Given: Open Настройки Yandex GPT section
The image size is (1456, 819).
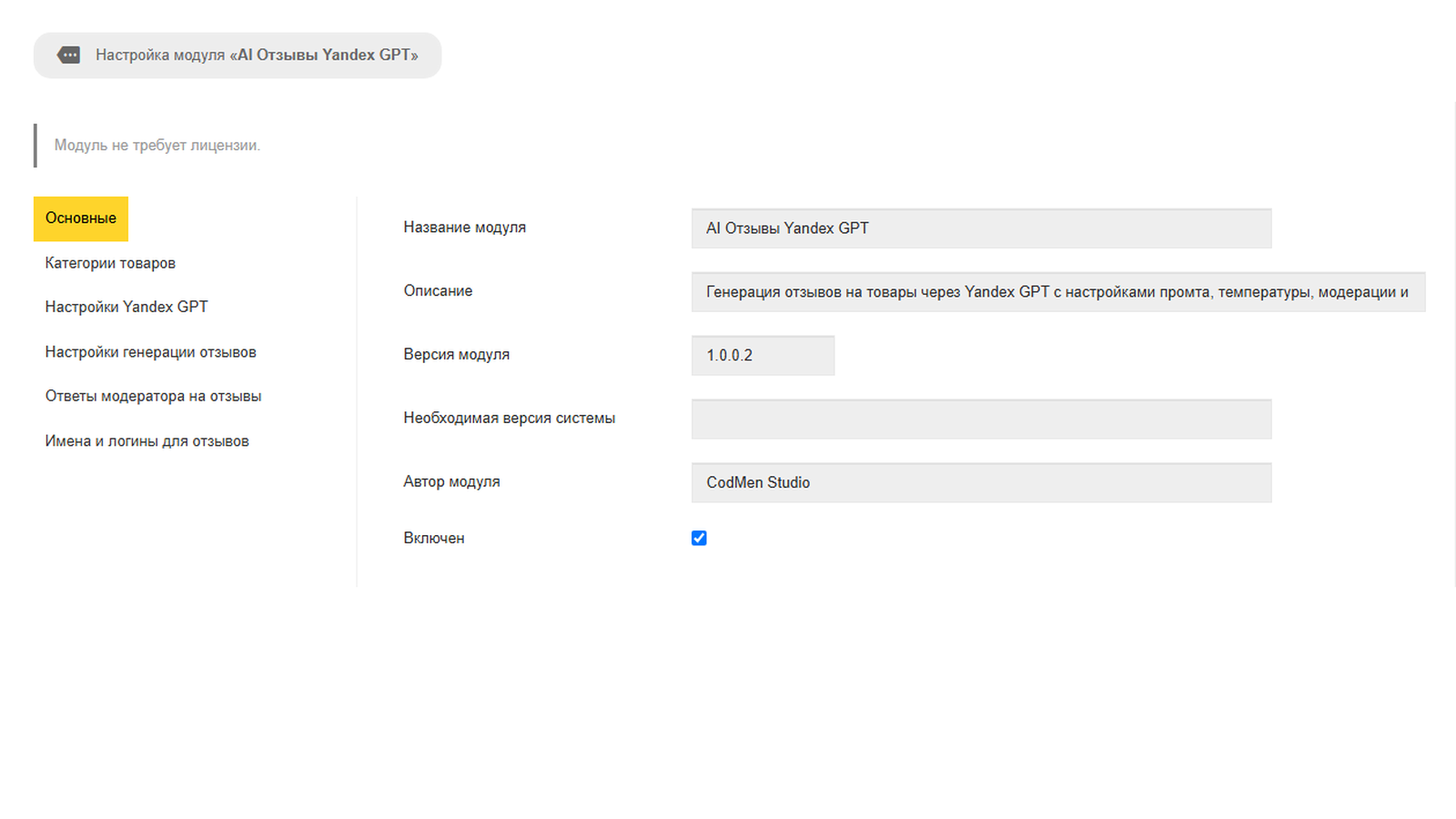Looking at the screenshot, I should point(126,307).
